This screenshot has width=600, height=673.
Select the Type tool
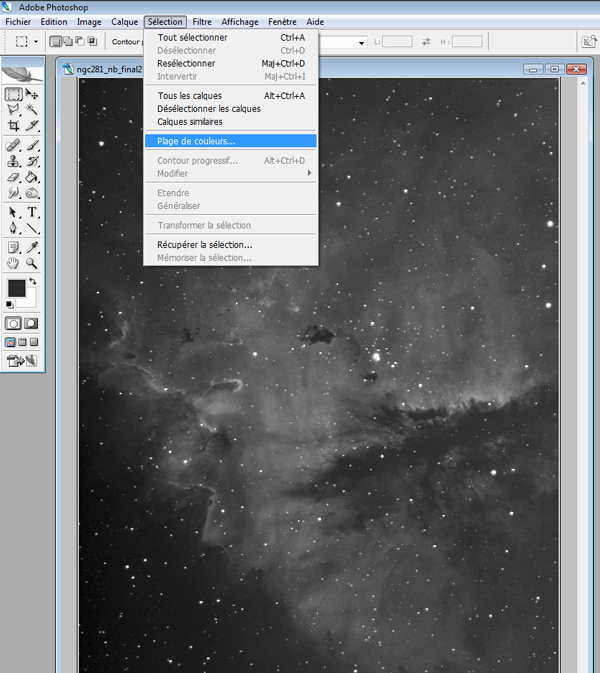click(x=32, y=212)
